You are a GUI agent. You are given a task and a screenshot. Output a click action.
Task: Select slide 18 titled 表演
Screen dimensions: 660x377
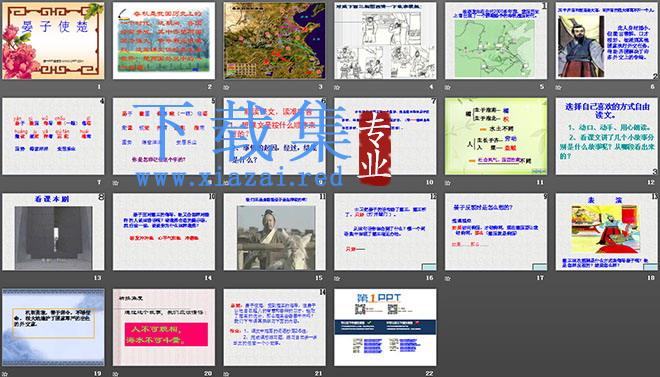[x=607, y=232]
